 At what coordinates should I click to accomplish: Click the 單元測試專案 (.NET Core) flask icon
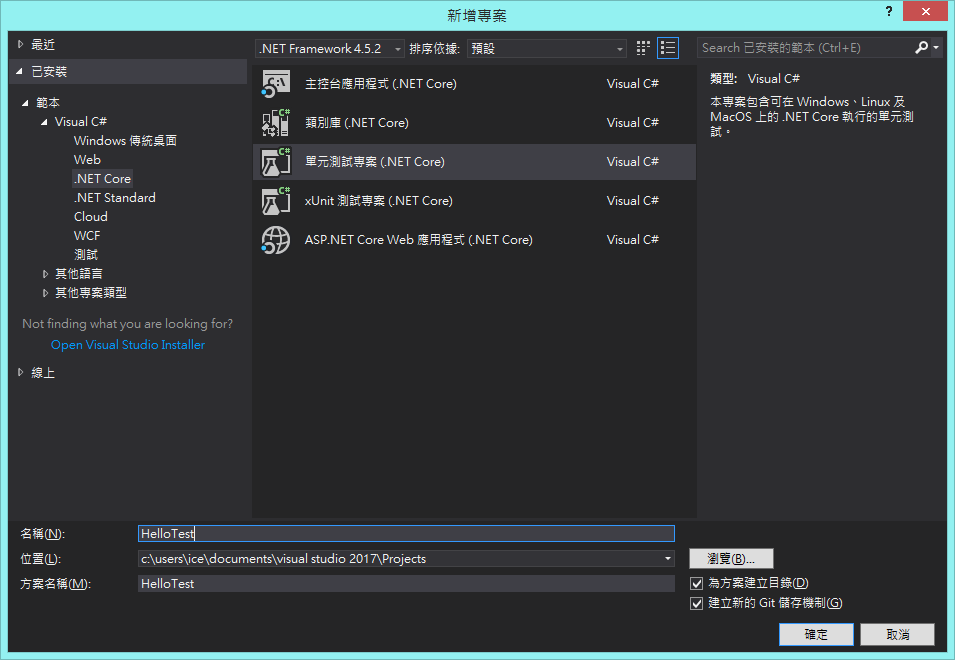(x=276, y=162)
